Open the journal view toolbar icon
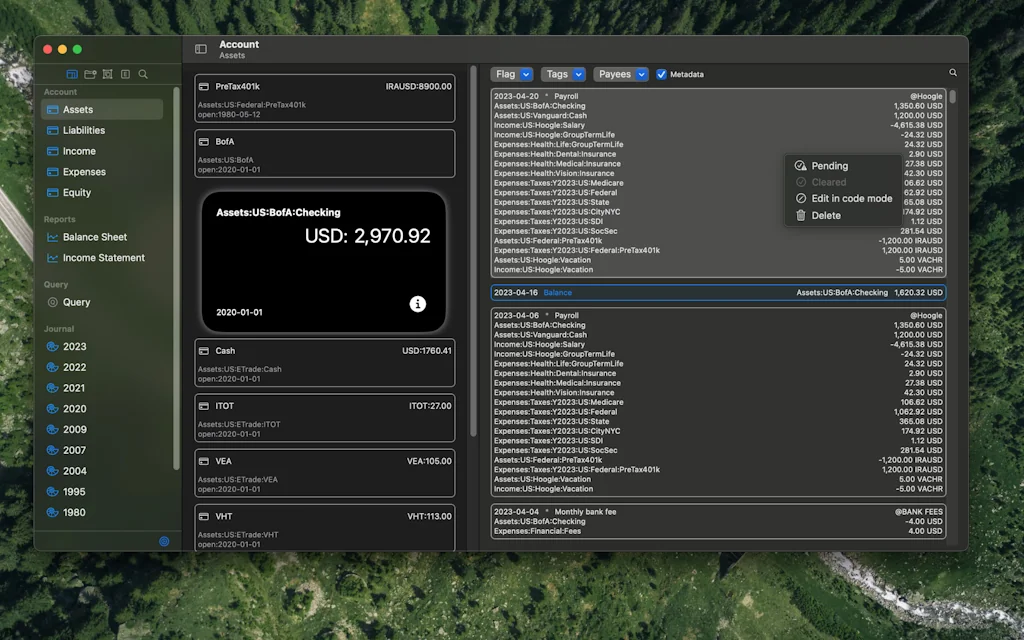 (x=107, y=74)
